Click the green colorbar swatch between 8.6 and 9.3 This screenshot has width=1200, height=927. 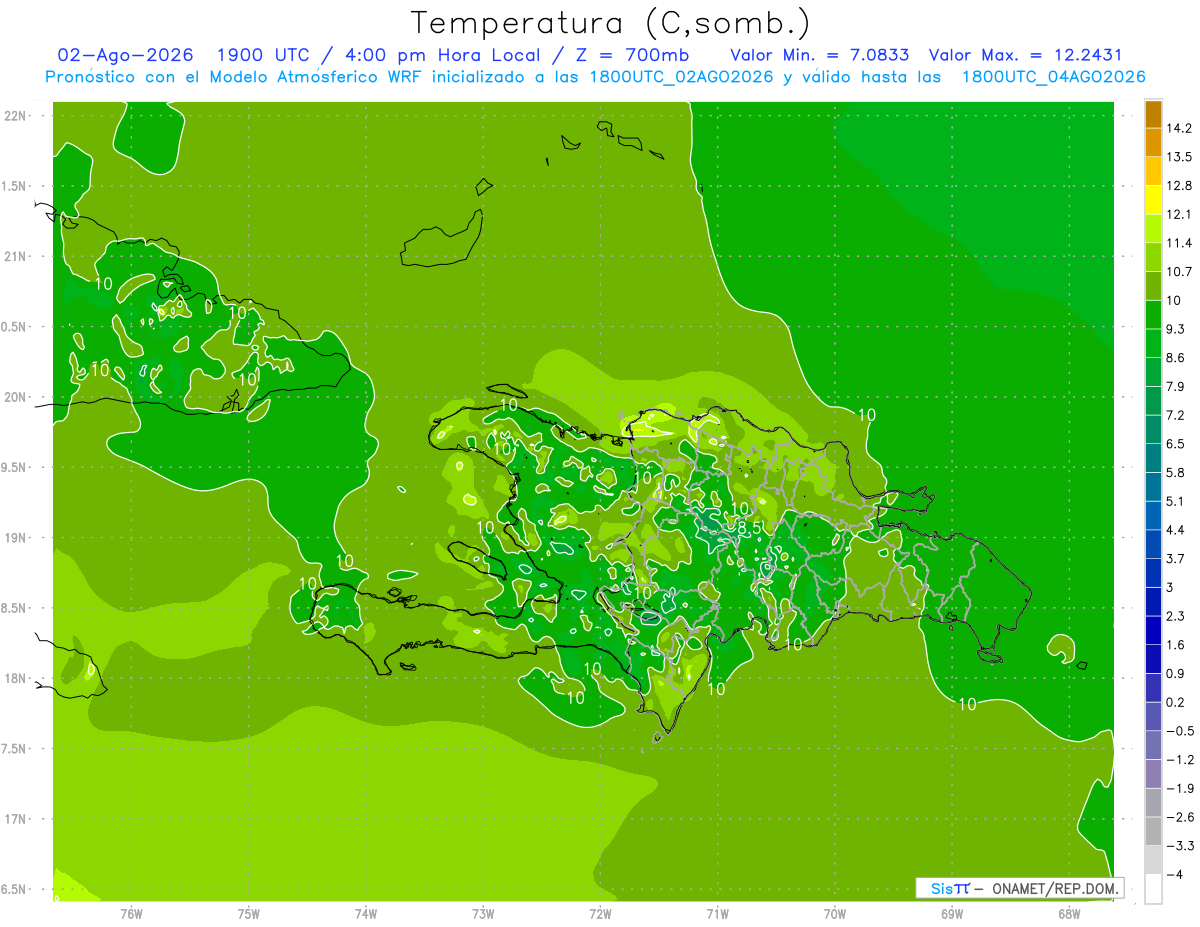[1153, 343]
